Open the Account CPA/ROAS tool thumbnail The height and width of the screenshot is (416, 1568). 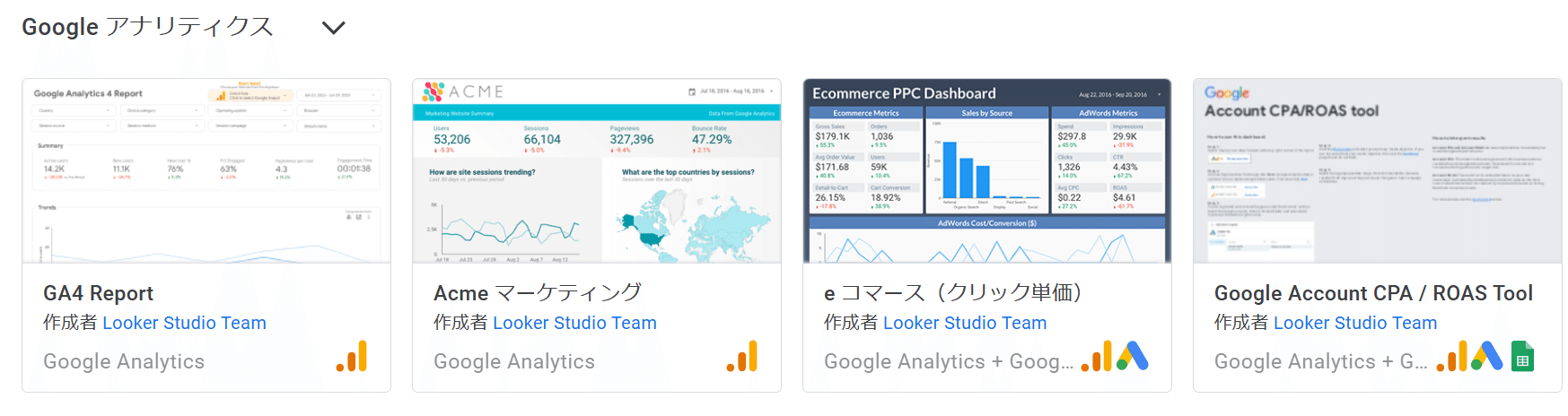(1378, 171)
